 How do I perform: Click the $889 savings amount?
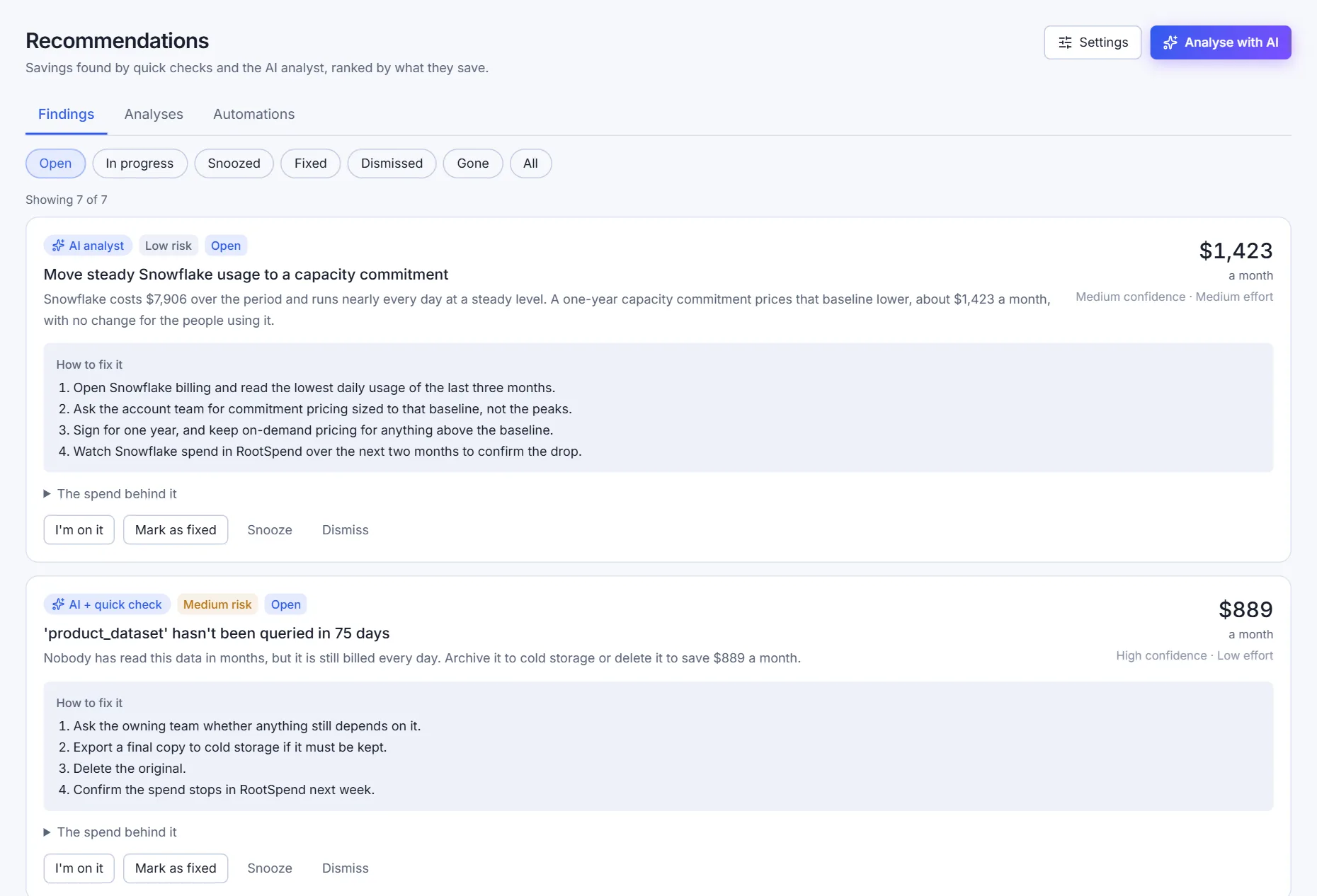click(x=1245, y=609)
